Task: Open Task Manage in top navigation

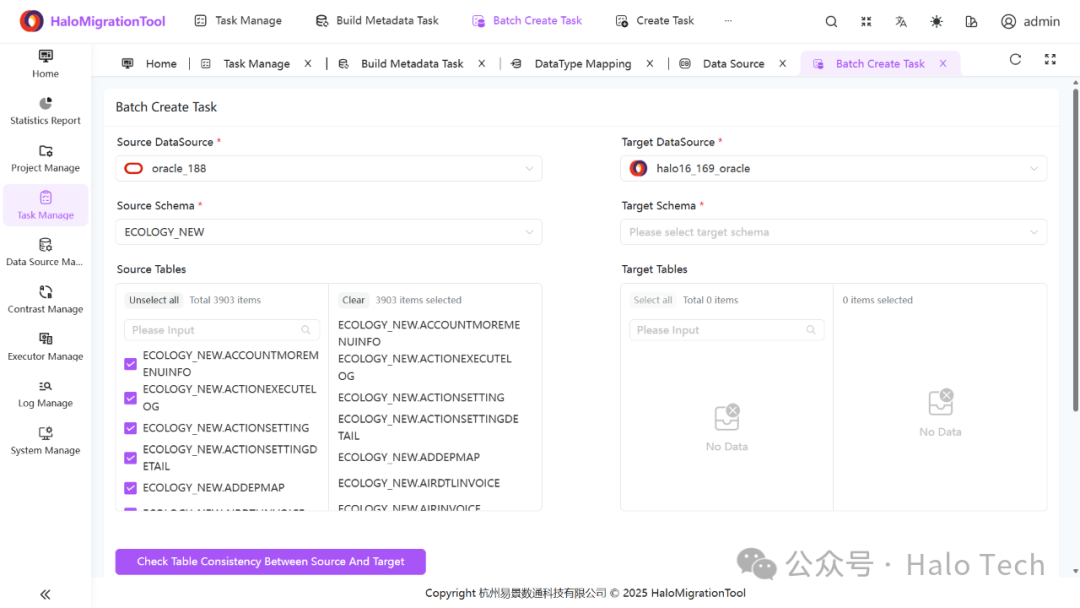Action: tap(238, 21)
